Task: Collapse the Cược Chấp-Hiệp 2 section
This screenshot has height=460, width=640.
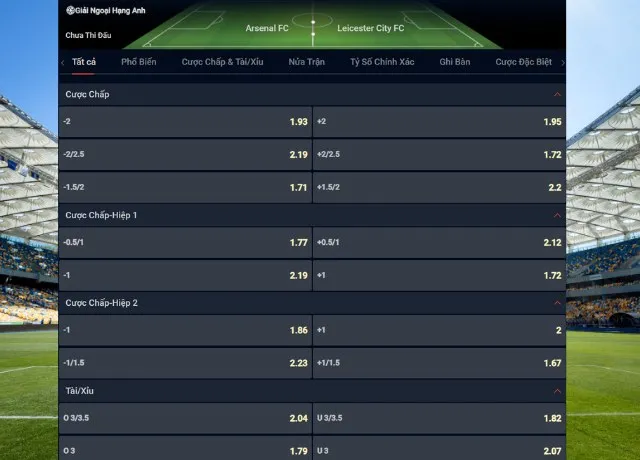Action: [557, 303]
